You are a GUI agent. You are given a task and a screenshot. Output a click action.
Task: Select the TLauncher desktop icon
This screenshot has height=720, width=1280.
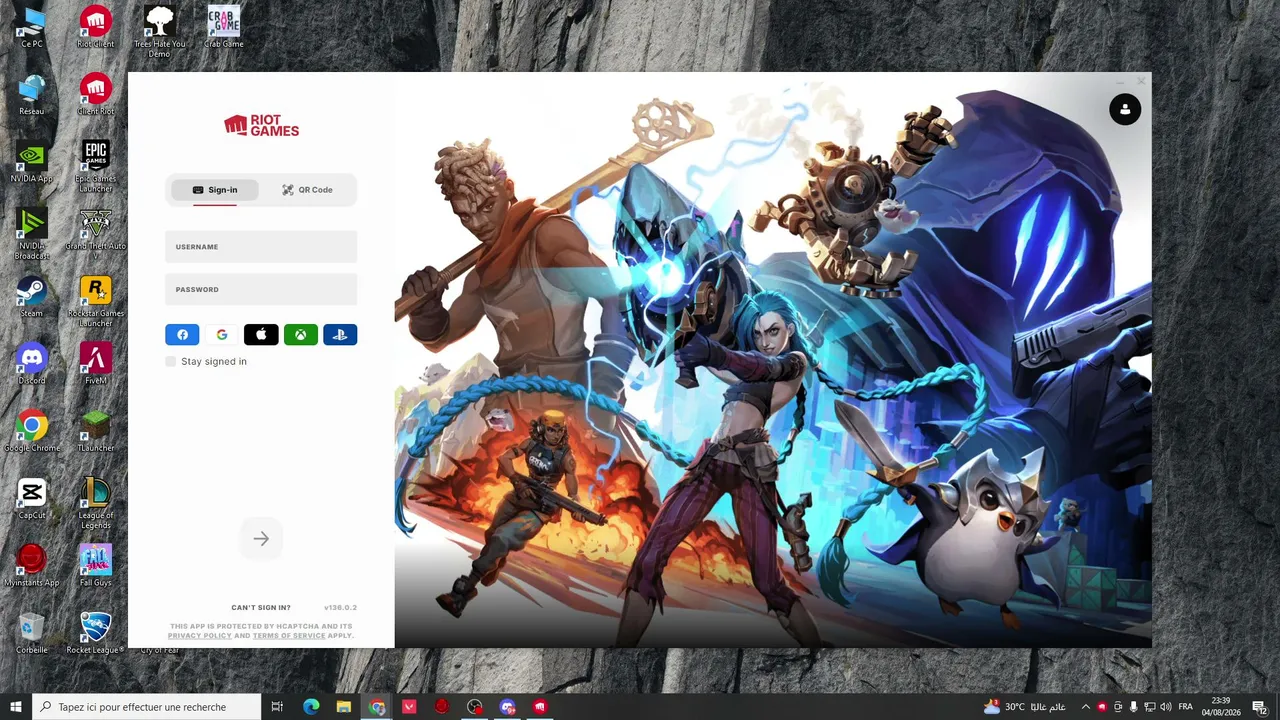coord(96,431)
